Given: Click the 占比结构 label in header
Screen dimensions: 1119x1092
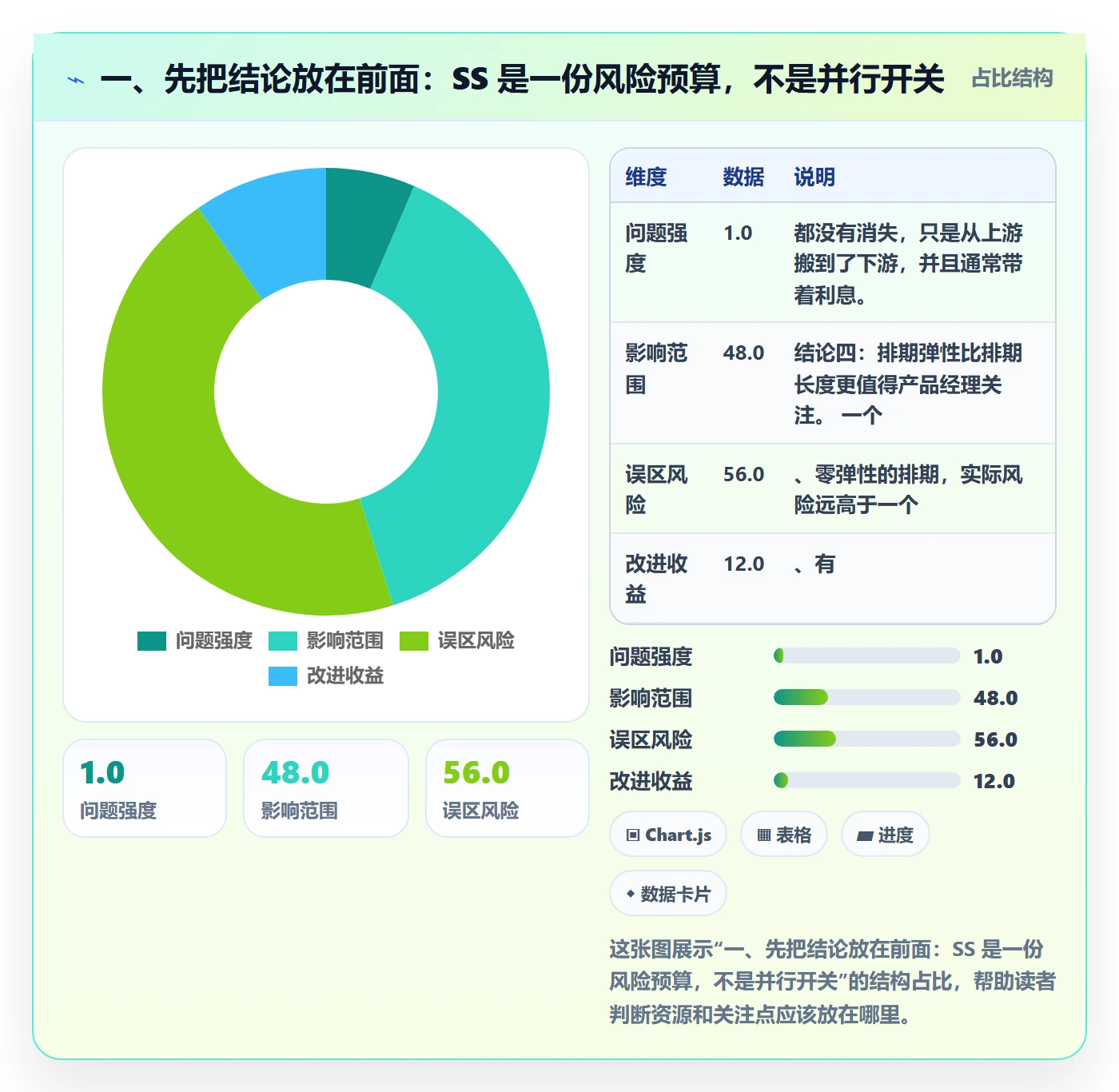Looking at the screenshot, I should [1012, 78].
